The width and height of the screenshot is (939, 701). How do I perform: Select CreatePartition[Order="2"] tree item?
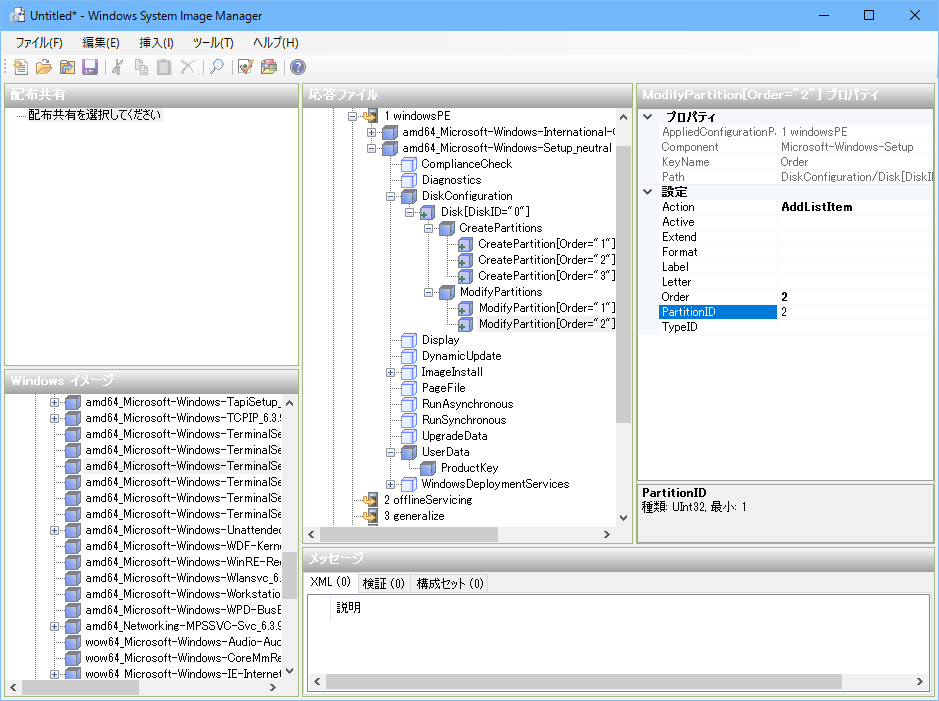tap(546, 260)
